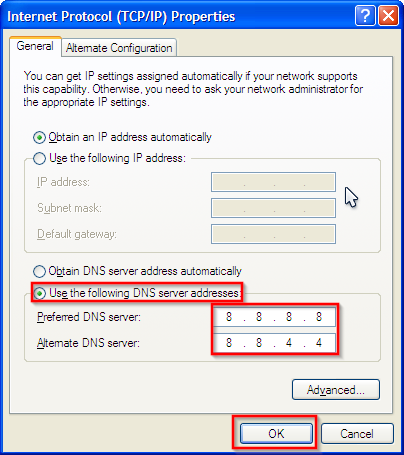Switch to the General tab
This screenshot has height=455, width=404.
(35, 46)
